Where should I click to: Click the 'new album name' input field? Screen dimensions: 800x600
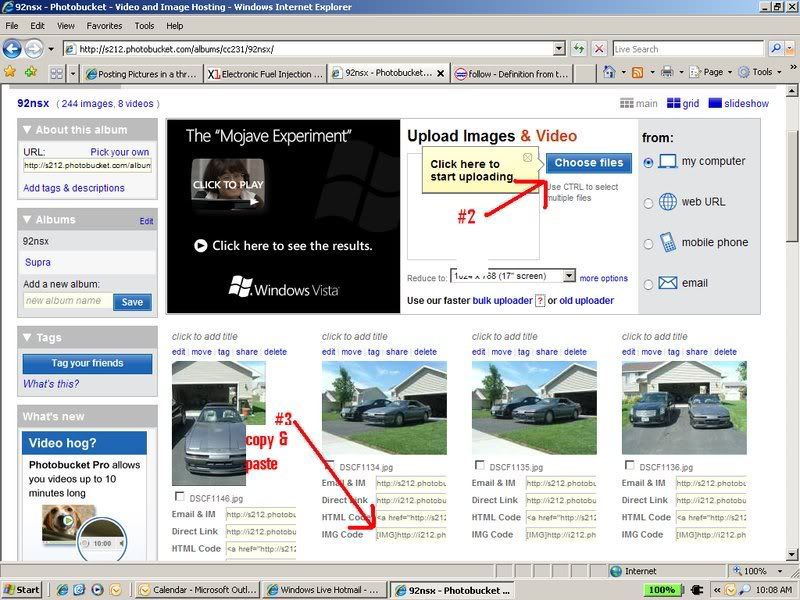click(x=67, y=301)
